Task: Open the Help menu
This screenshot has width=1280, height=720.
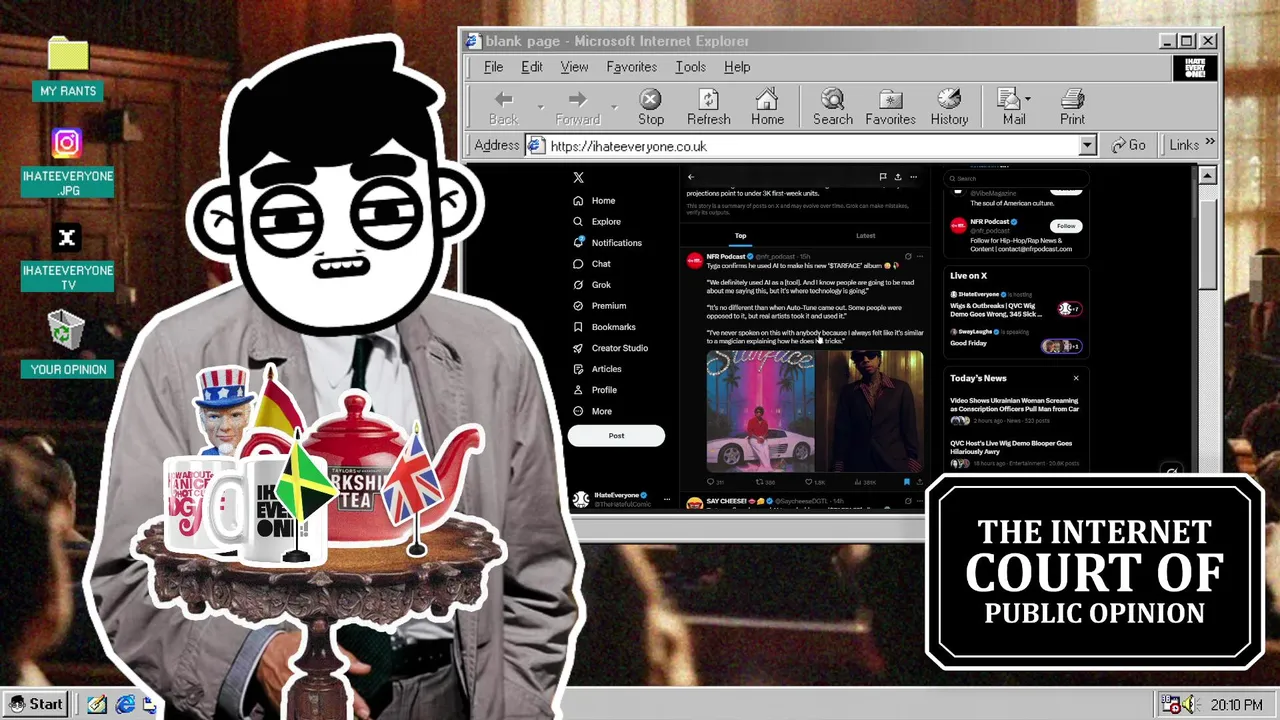Action: coord(737,67)
